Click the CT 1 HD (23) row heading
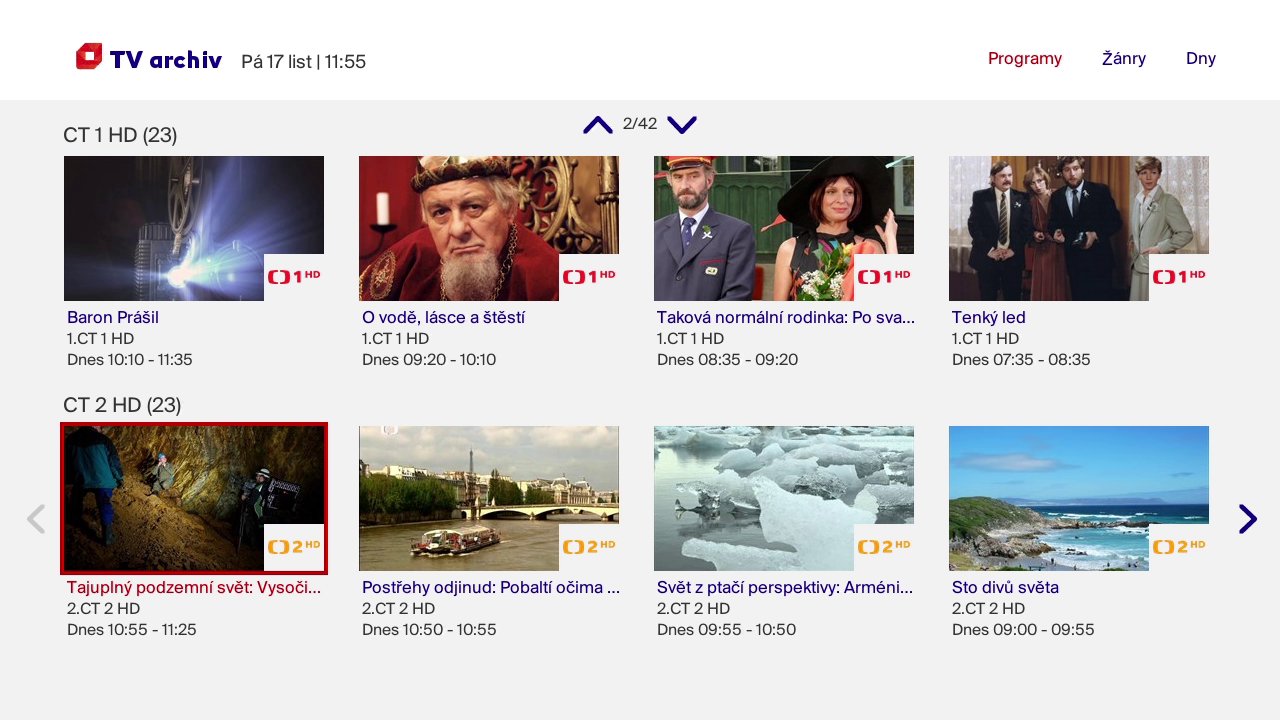 (x=120, y=135)
